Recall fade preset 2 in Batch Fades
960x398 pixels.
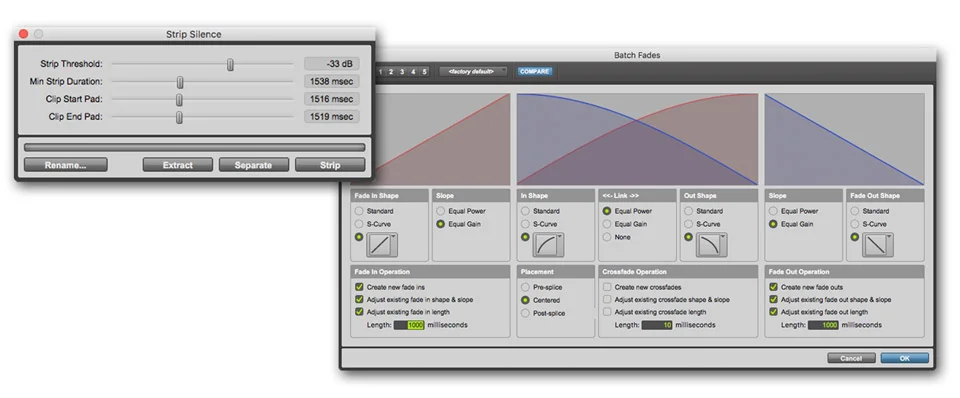[391, 72]
